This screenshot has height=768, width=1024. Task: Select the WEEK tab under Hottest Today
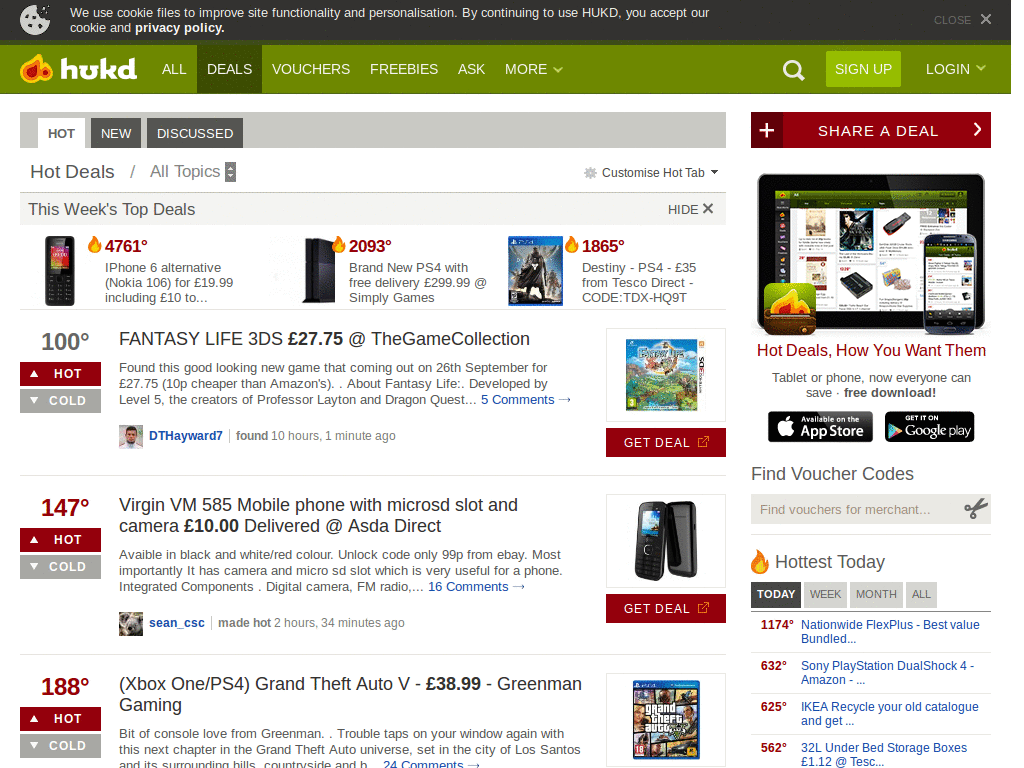pos(825,593)
